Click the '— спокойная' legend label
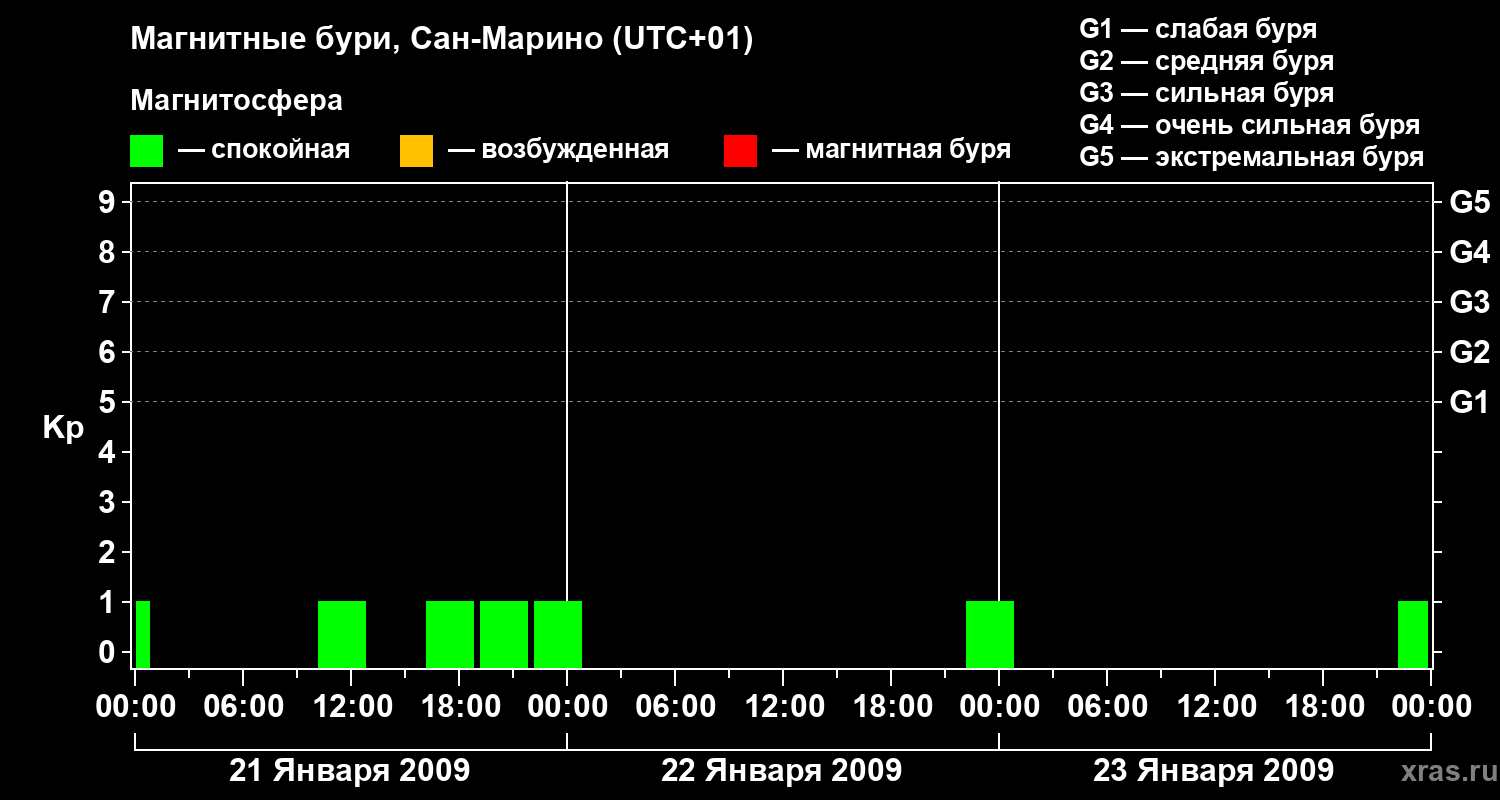 (264, 150)
